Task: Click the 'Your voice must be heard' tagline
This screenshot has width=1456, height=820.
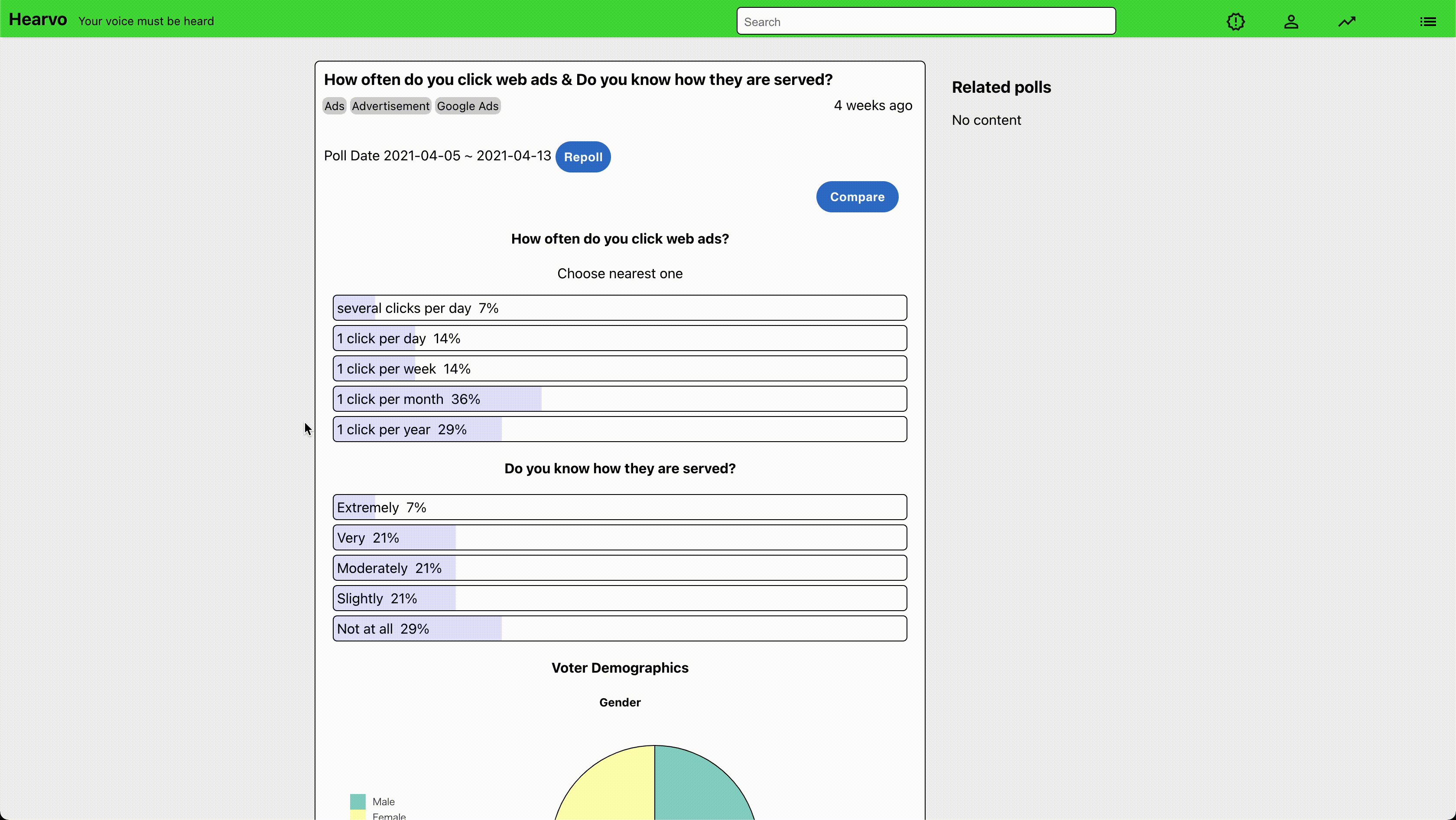Action: coord(146,21)
